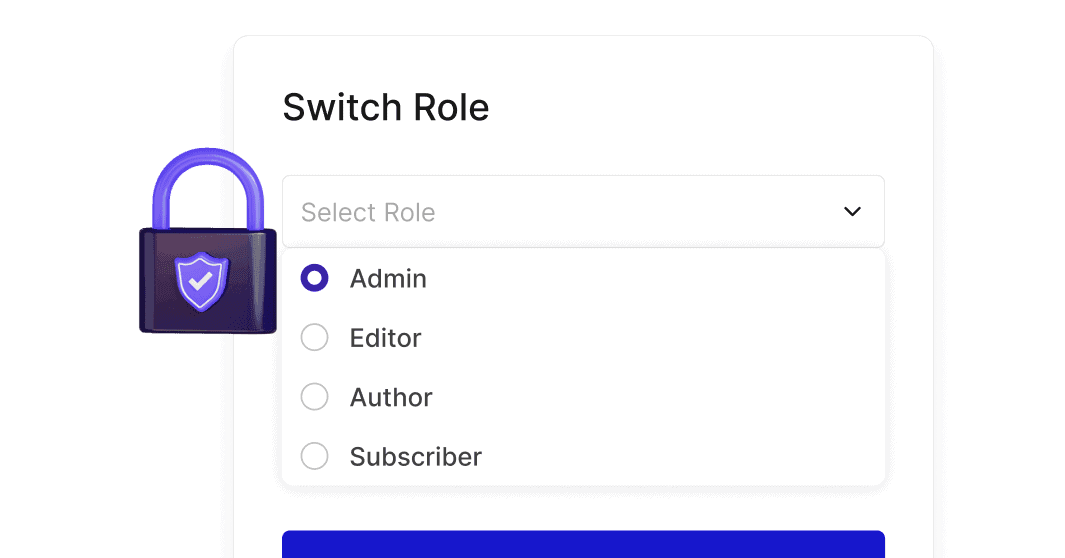Click the "Admin" option label
Screen dimensions: 1065x558
[x=388, y=279]
